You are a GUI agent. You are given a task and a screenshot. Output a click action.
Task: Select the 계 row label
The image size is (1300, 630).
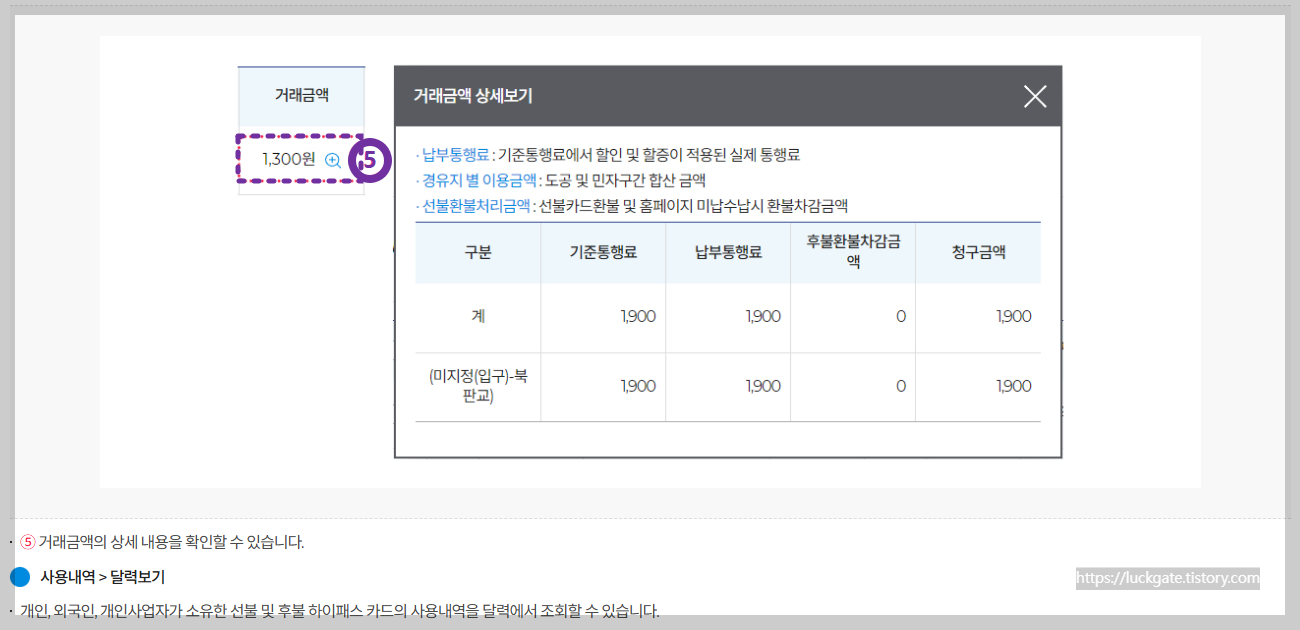click(x=478, y=317)
